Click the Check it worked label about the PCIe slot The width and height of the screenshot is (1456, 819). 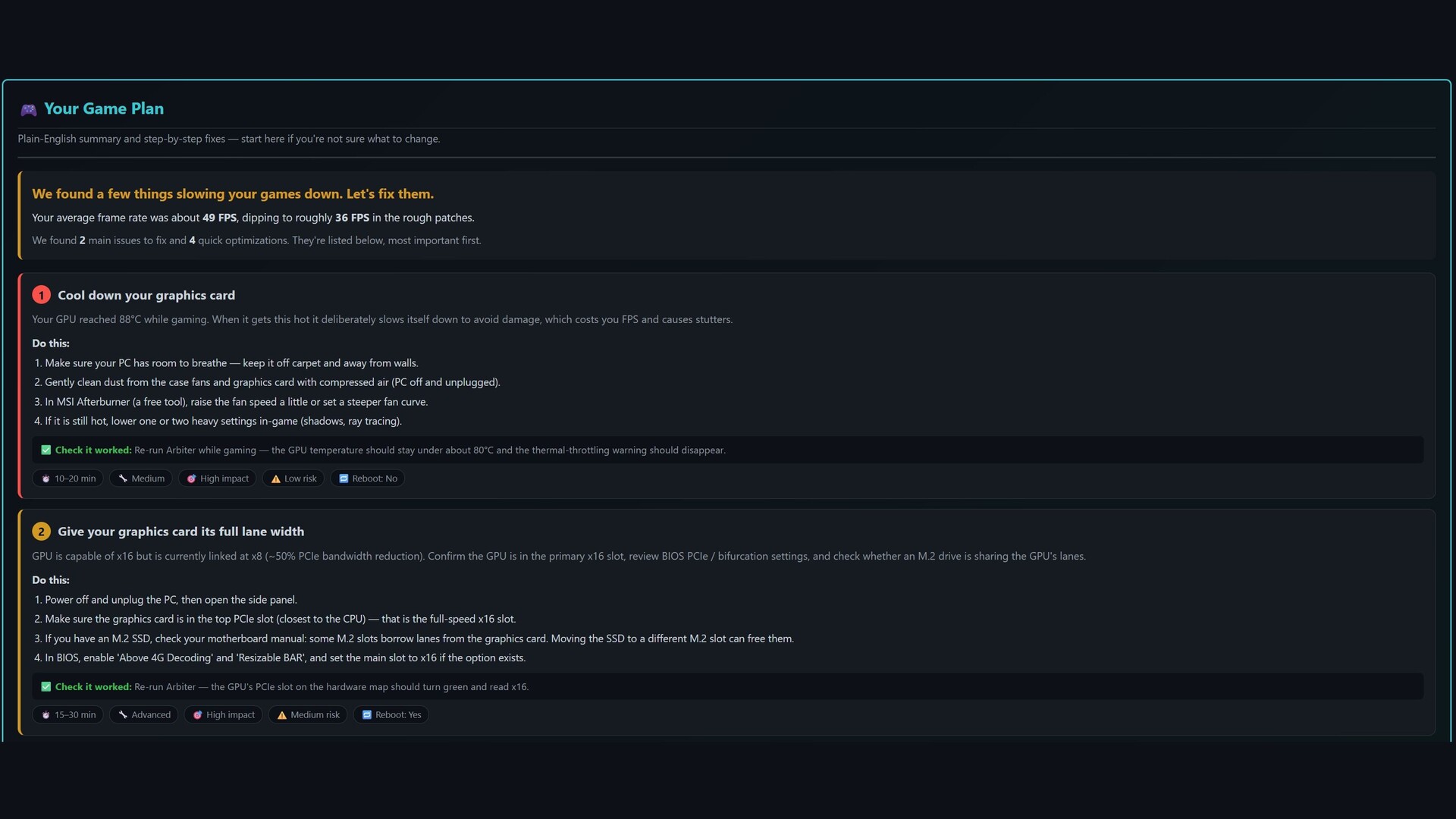coord(93,686)
